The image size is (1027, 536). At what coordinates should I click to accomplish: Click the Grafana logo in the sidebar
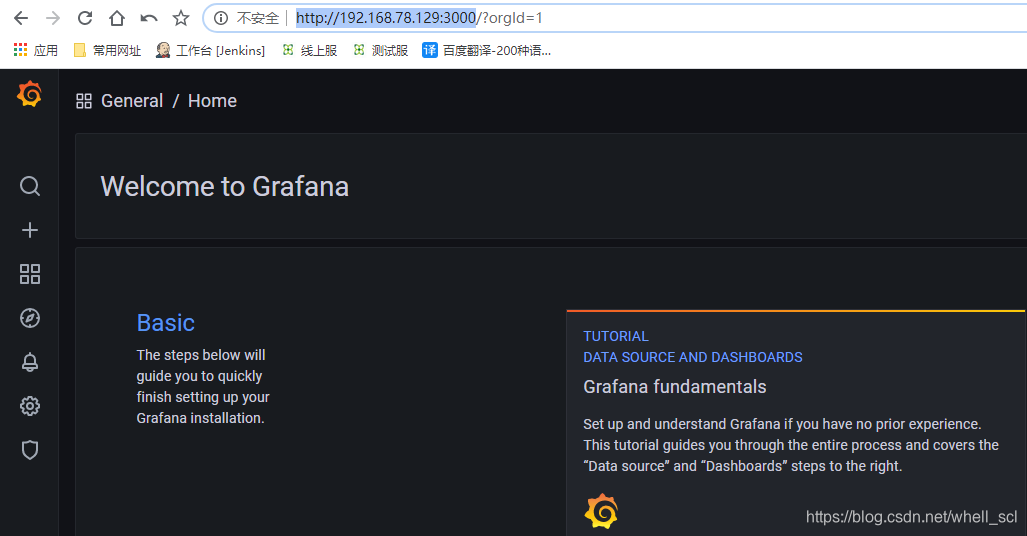pos(29,94)
